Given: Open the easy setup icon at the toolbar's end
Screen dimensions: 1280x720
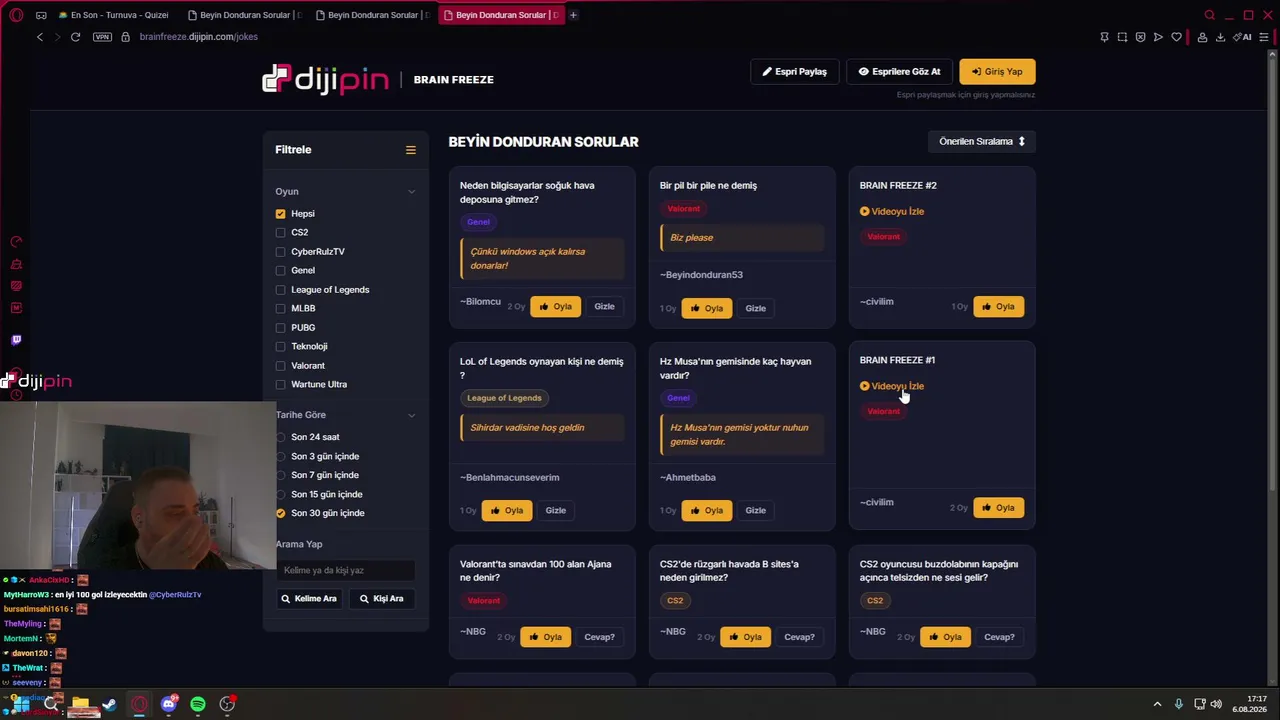Looking at the screenshot, I should [x=1265, y=37].
